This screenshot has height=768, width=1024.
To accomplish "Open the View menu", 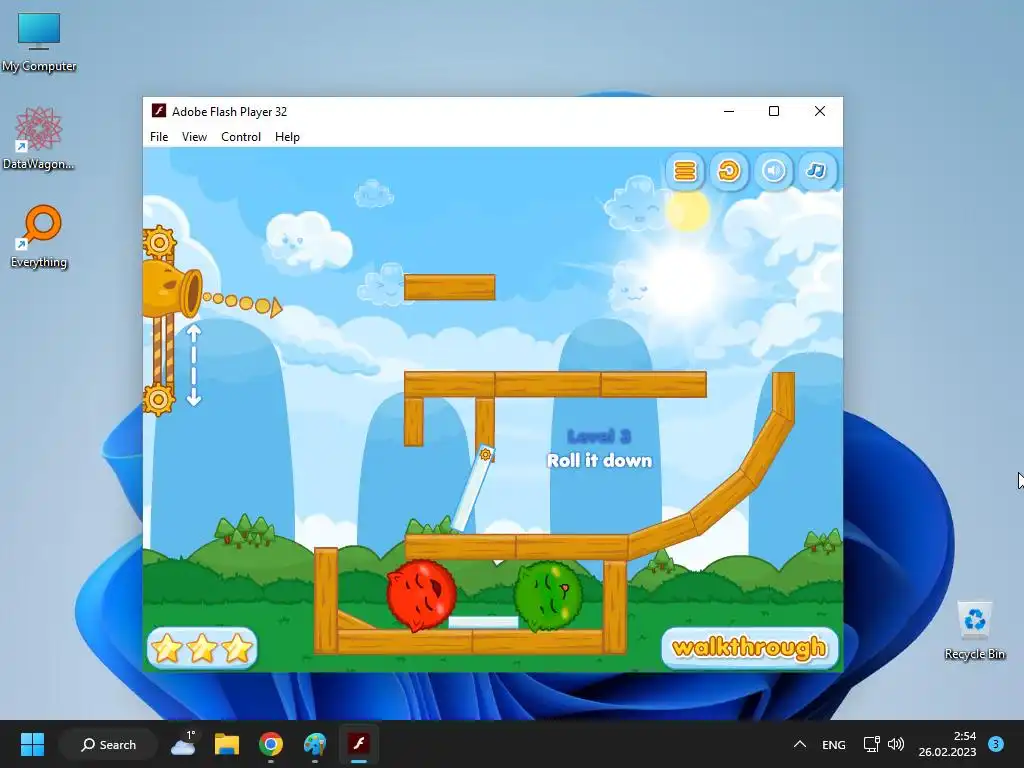I will click(x=194, y=136).
